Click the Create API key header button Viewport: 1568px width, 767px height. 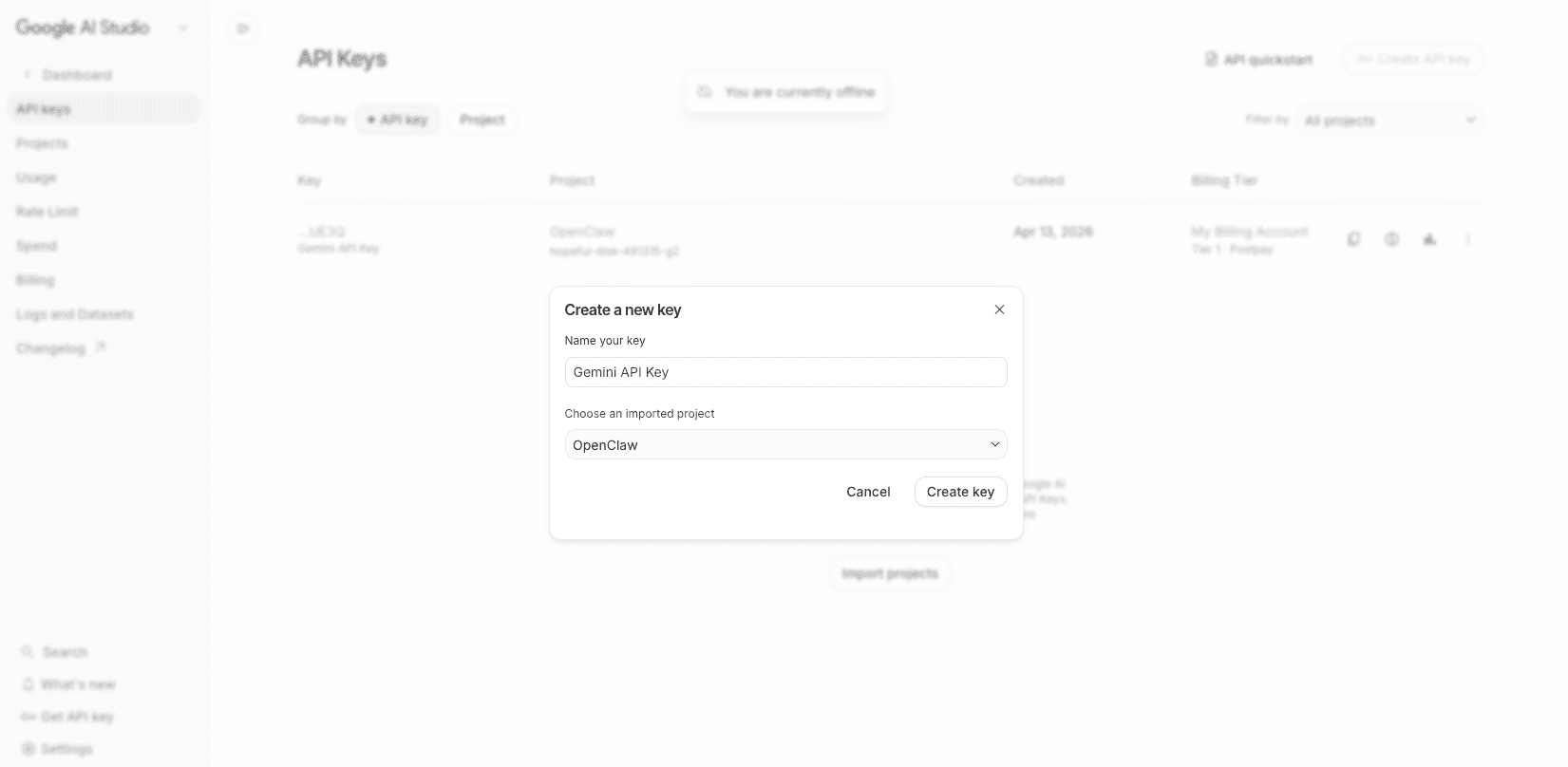tap(1414, 59)
